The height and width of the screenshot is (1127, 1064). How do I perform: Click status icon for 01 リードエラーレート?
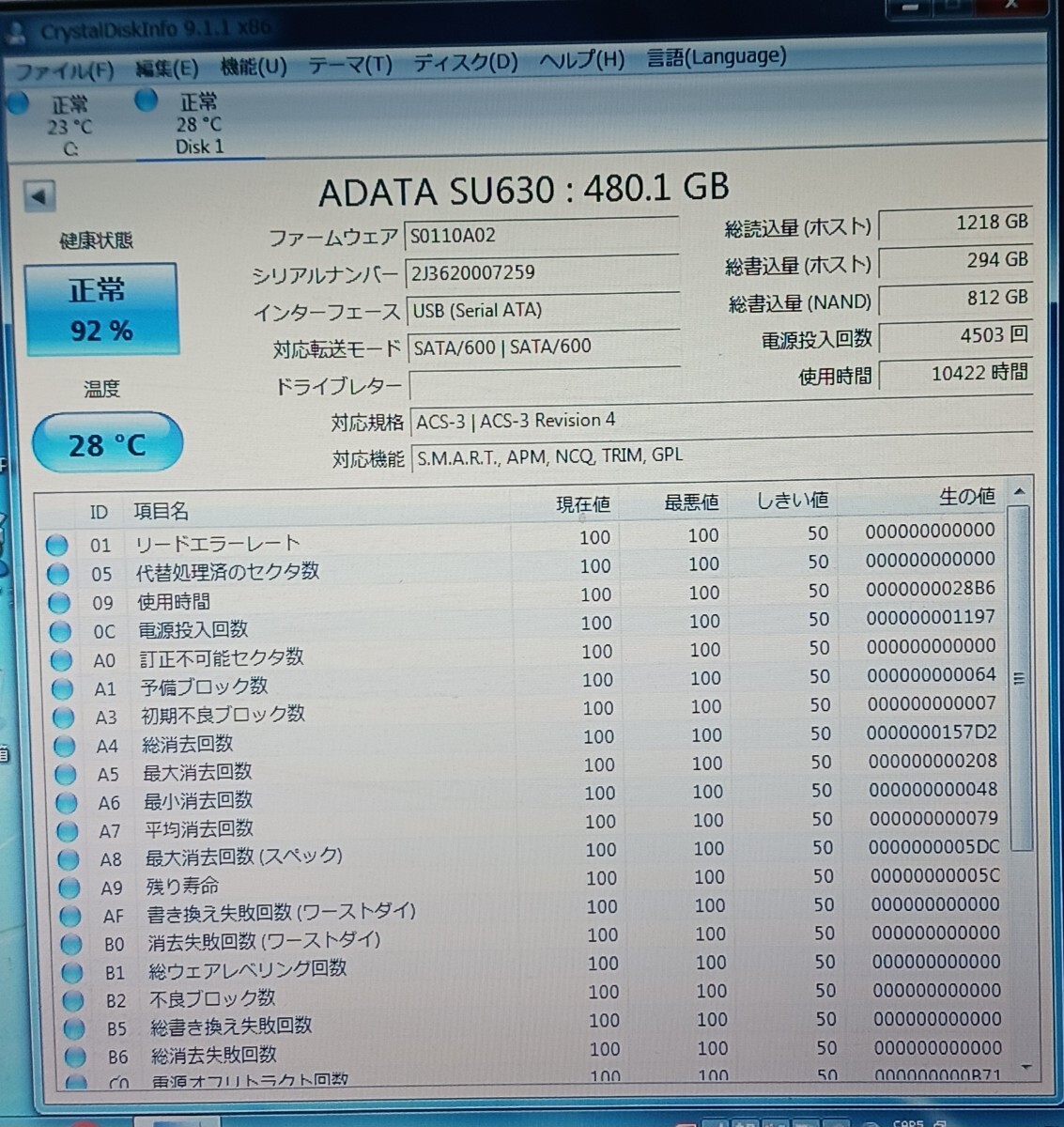point(56,545)
